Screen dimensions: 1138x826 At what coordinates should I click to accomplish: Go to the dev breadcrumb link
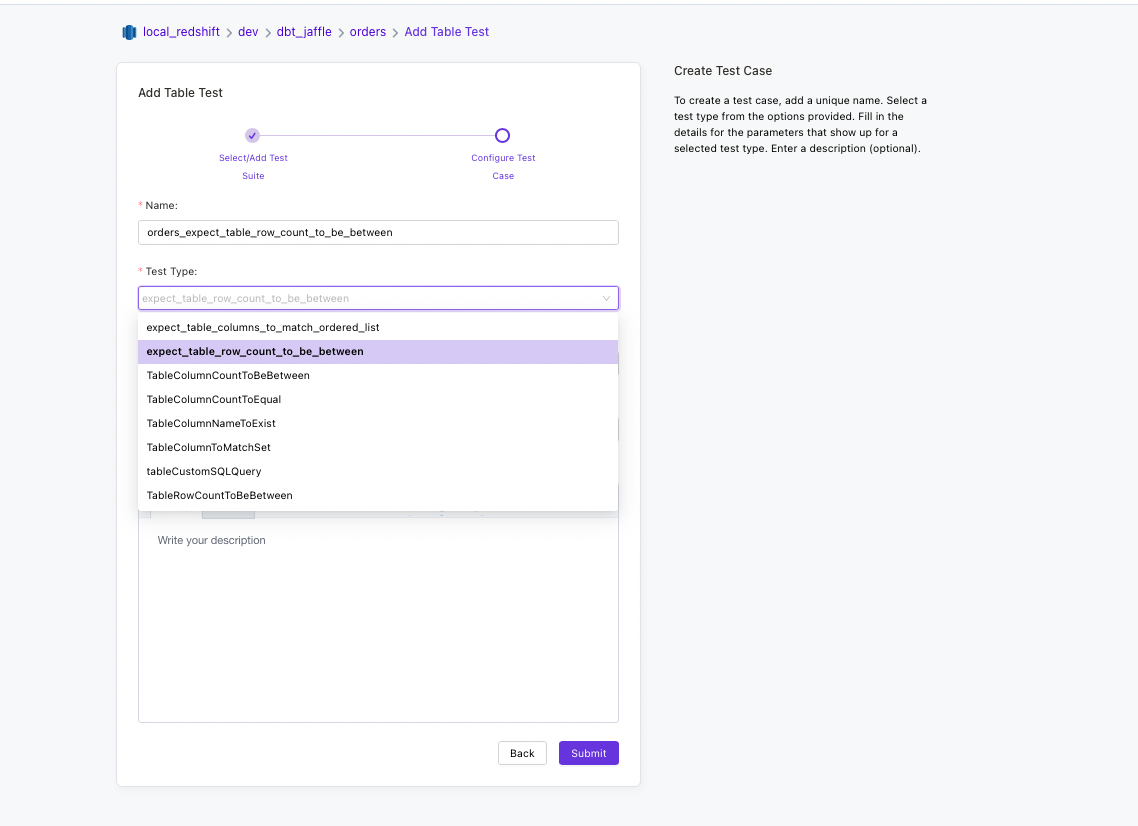tap(248, 32)
